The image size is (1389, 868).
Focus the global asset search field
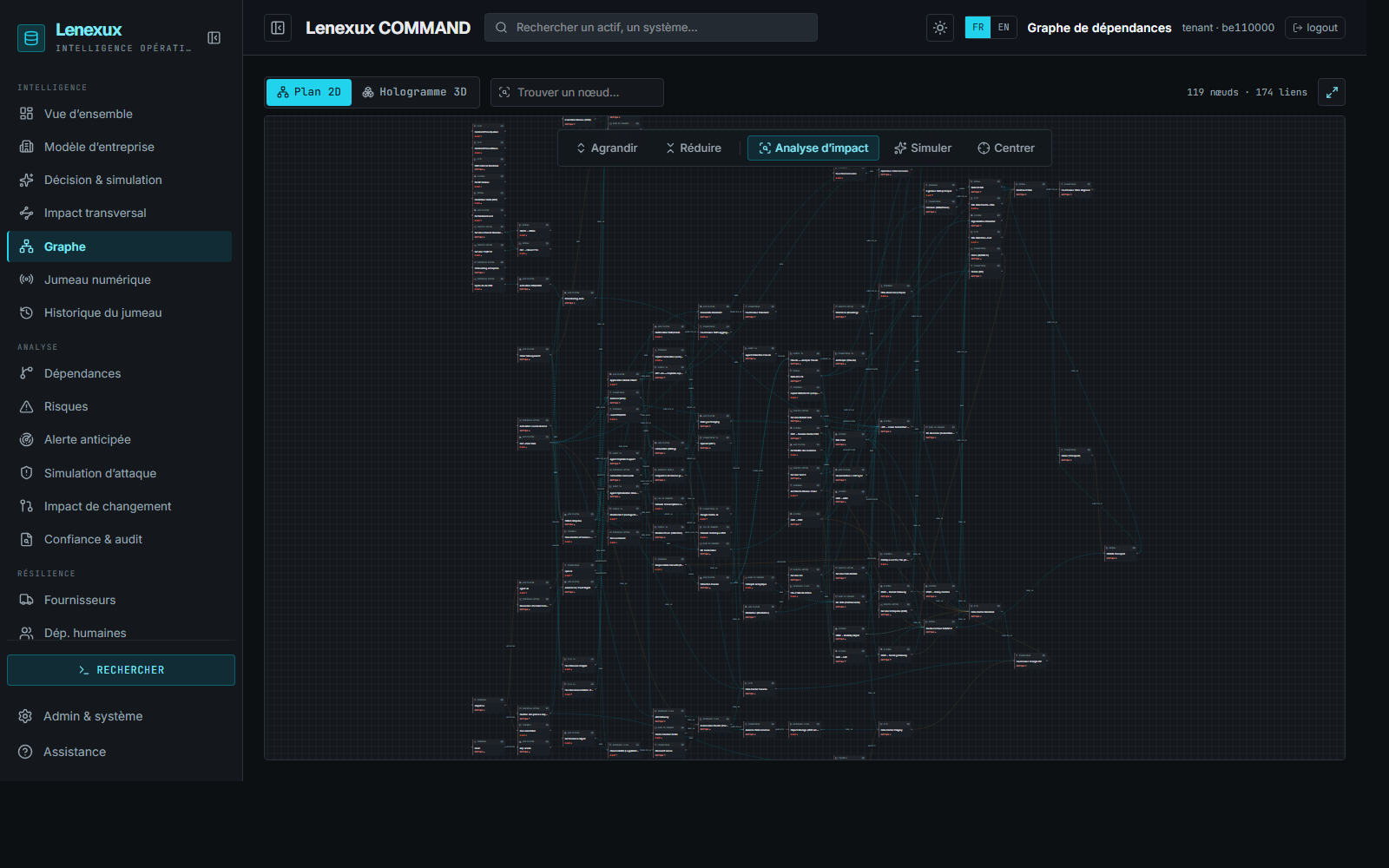[651, 28]
